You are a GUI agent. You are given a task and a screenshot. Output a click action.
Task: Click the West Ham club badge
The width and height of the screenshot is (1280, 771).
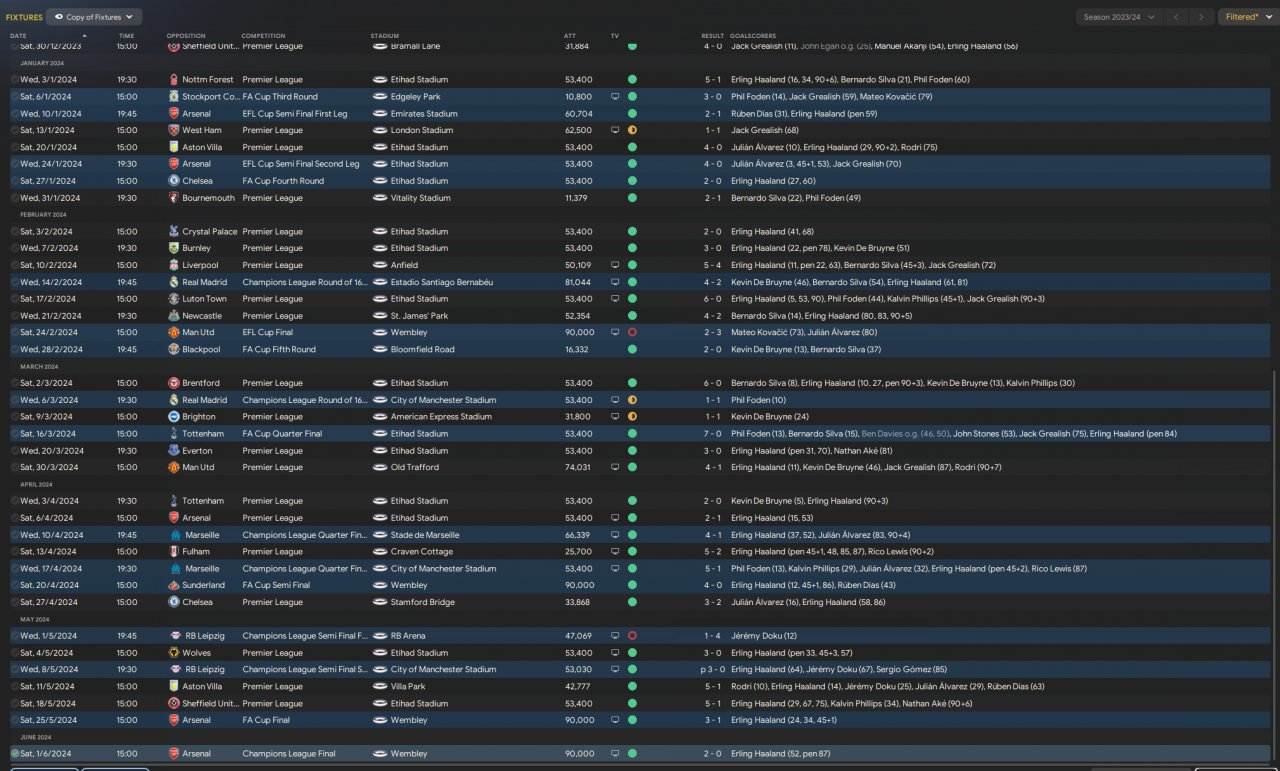tap(174, 130)
